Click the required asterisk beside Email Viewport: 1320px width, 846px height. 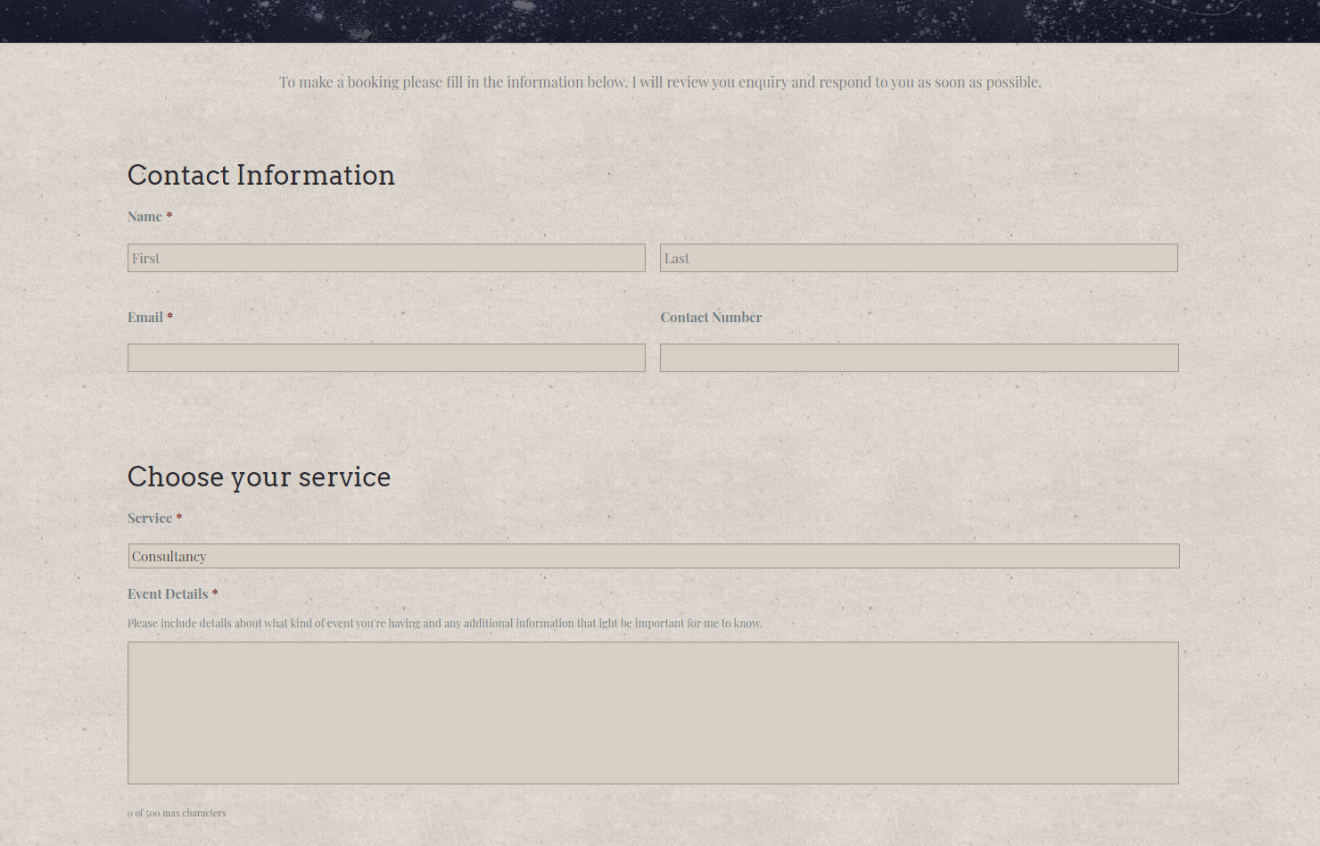coord(170,317)
